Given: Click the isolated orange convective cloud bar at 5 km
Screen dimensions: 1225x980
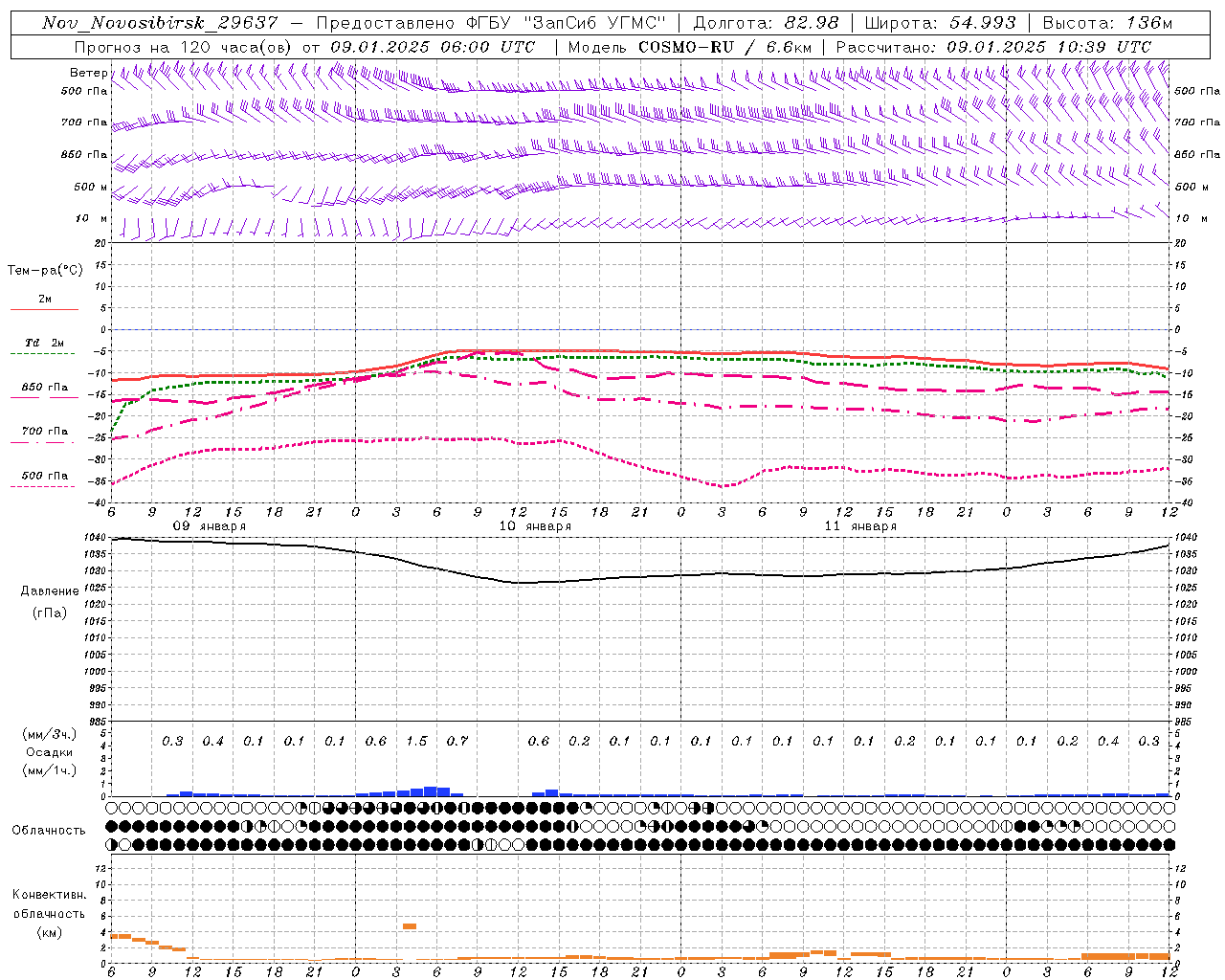Looking at the screenshot, I should [410, 925].
